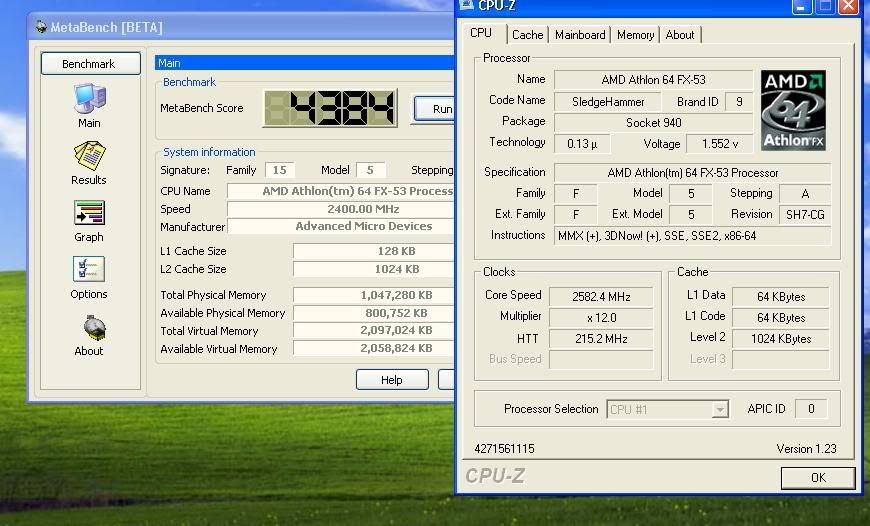Click the CPU-Z title bar app icon

(x=467, y=4)
